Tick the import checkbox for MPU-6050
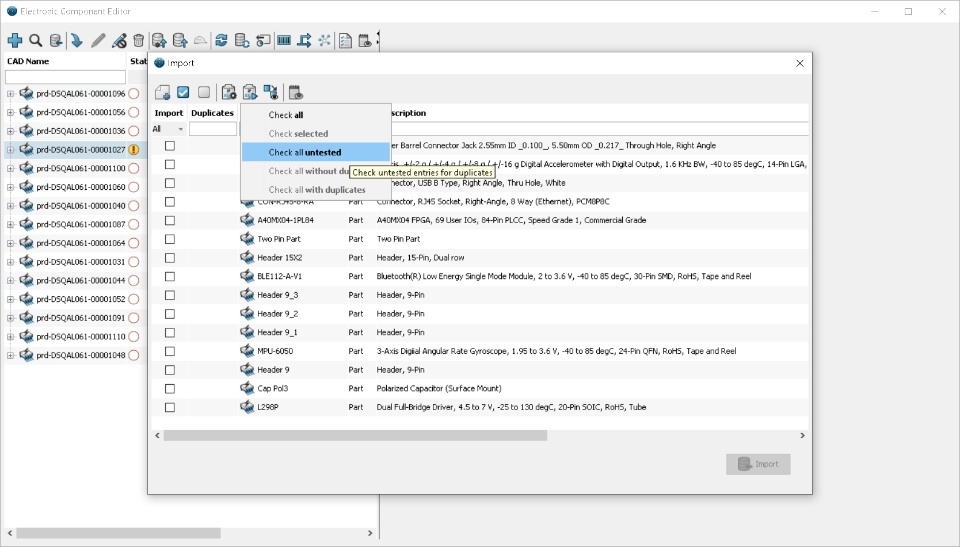This screenshot has height=547, width=960. [170, 351]
